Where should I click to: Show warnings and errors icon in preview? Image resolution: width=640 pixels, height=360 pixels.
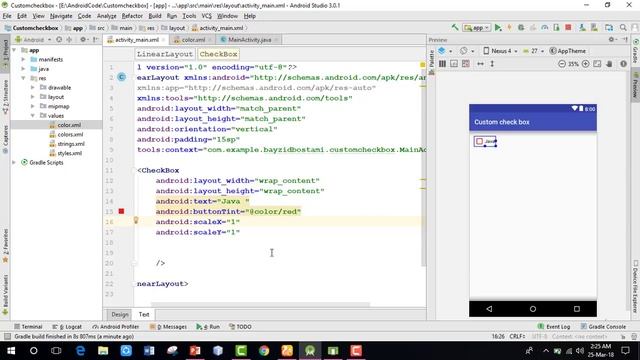(x=623, y=64)
